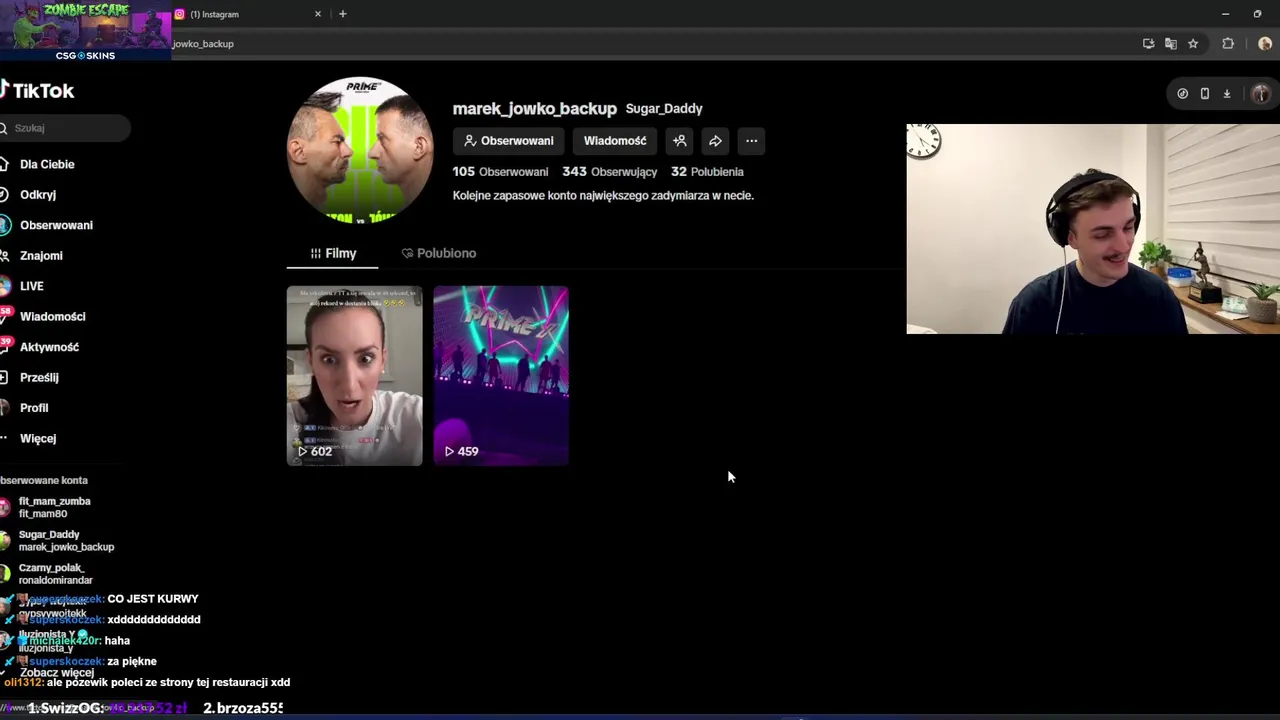The image size is (1280, 720).
Task: Open the Aktywność notifications
Action: 49,347
